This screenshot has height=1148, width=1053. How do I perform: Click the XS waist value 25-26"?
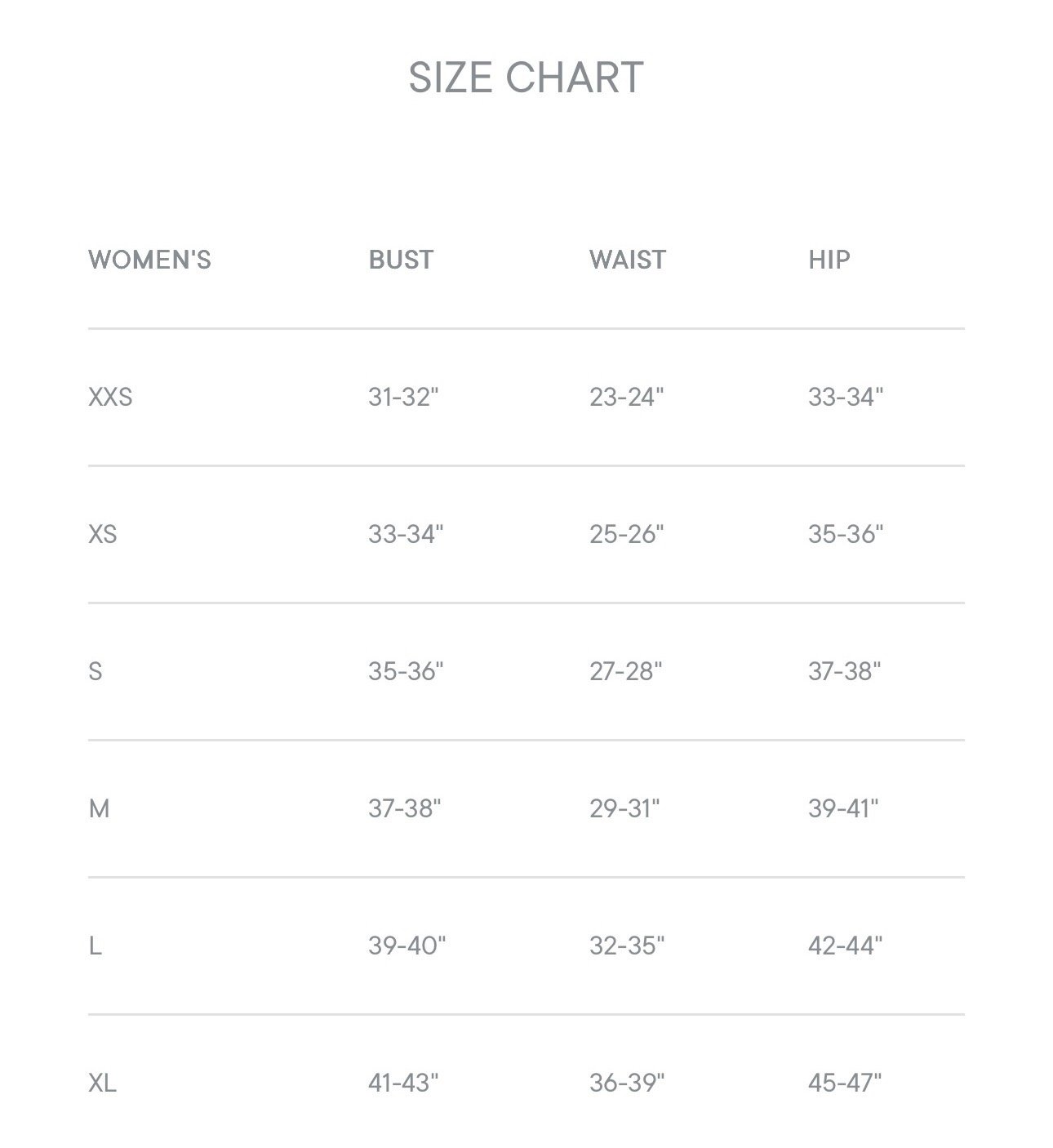click(627, 534)
